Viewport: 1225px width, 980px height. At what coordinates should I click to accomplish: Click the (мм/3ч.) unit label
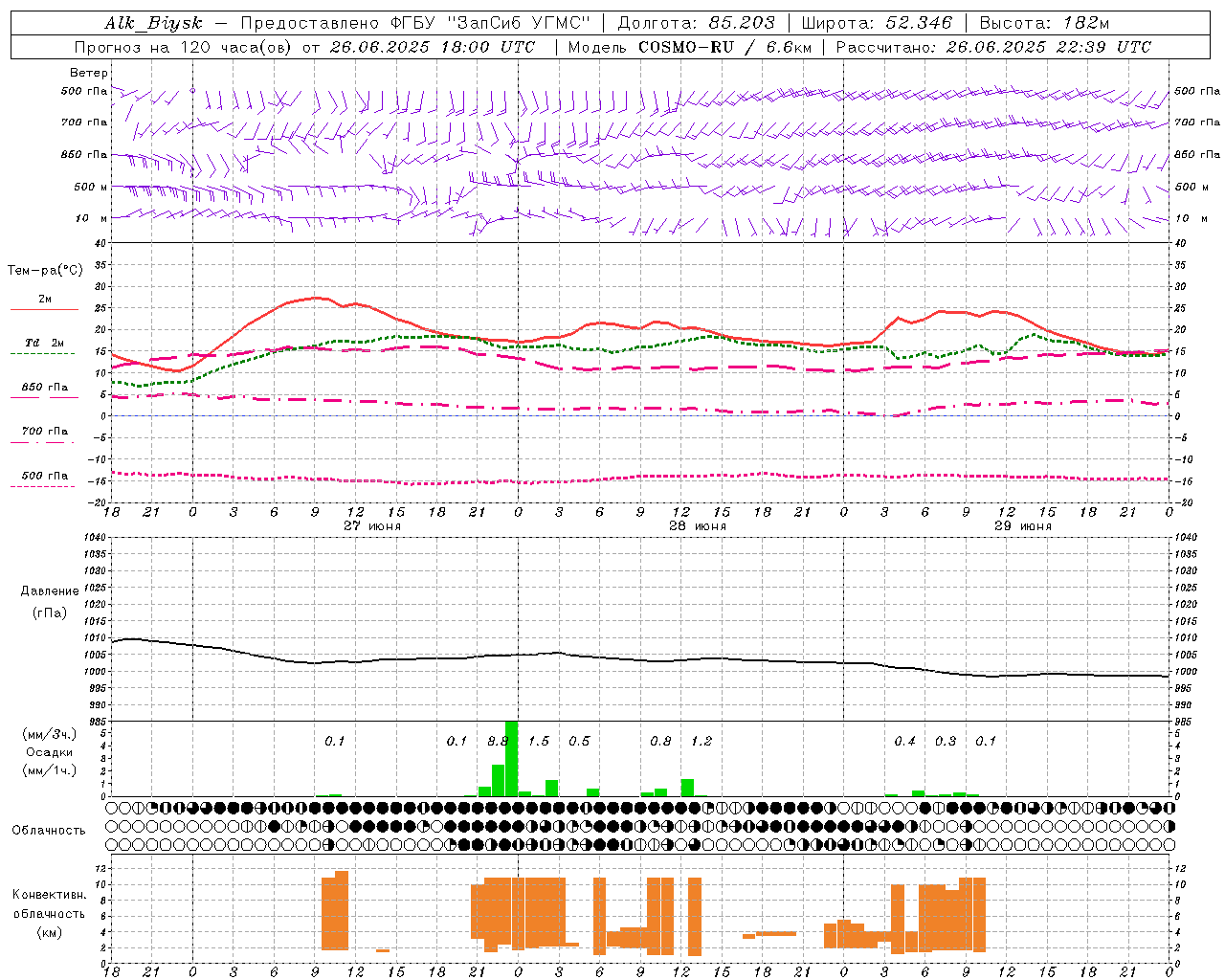point(50,734)
